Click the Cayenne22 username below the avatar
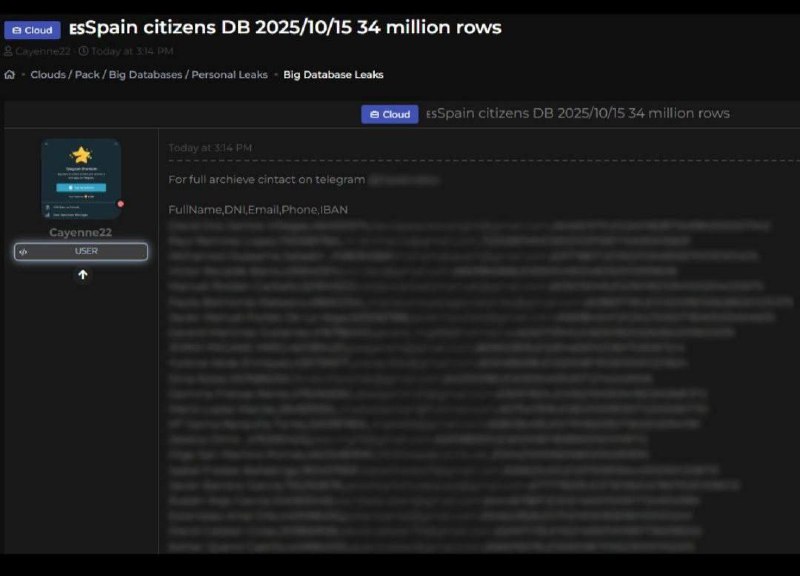The width and height of the screenshot is (800, 576). tap(81, 233)
